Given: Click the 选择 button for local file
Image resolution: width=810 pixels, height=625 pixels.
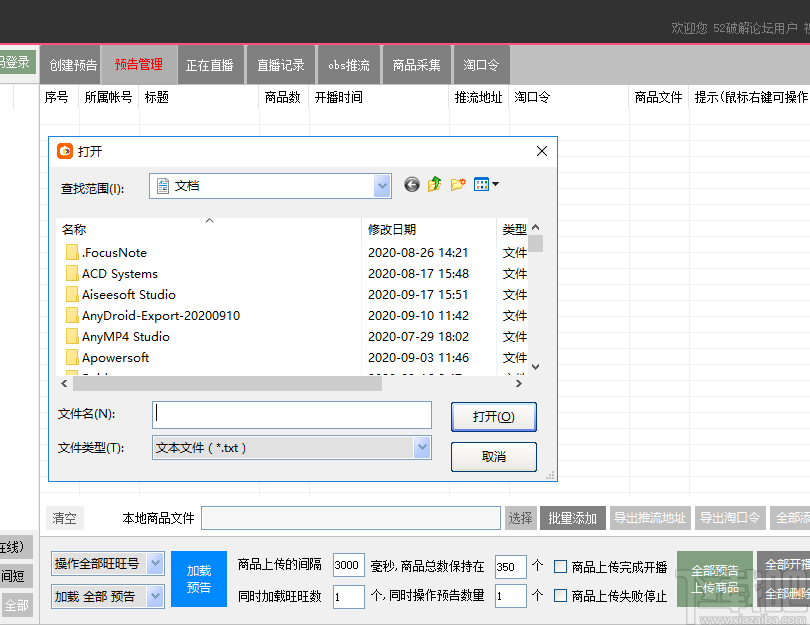Looking at the screenshot, I should click(x=520, y=518).
